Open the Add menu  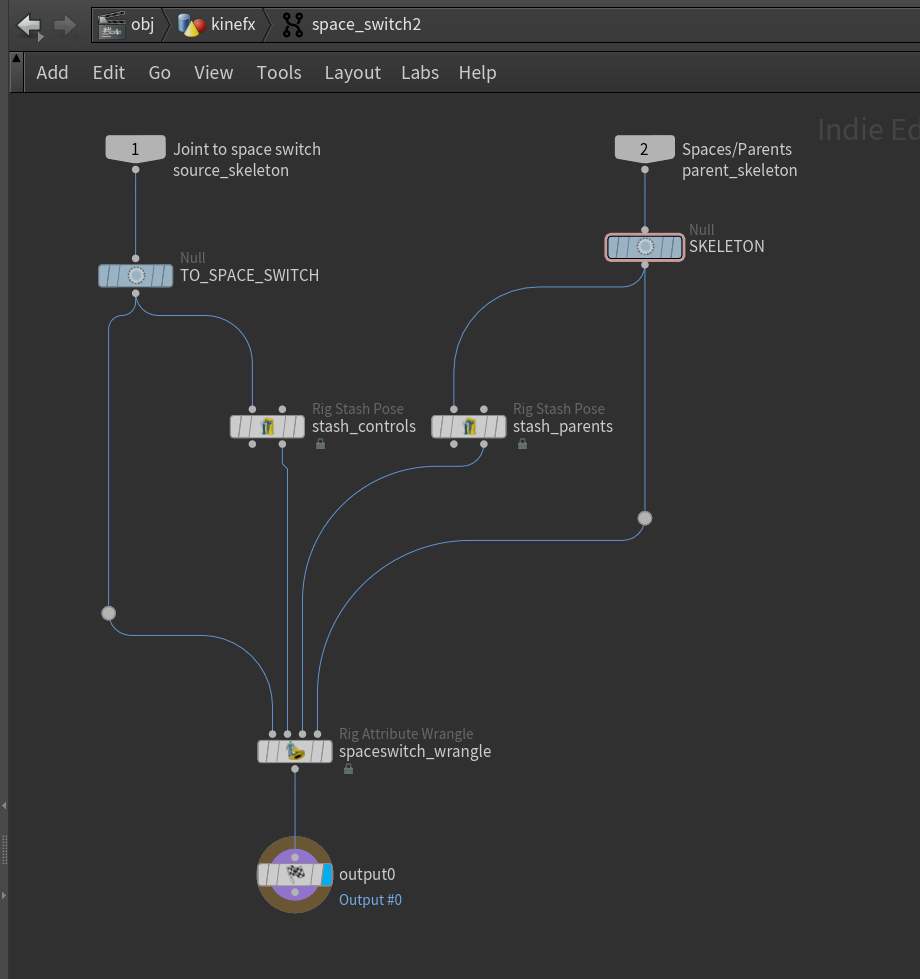click(x=52, y=72)
